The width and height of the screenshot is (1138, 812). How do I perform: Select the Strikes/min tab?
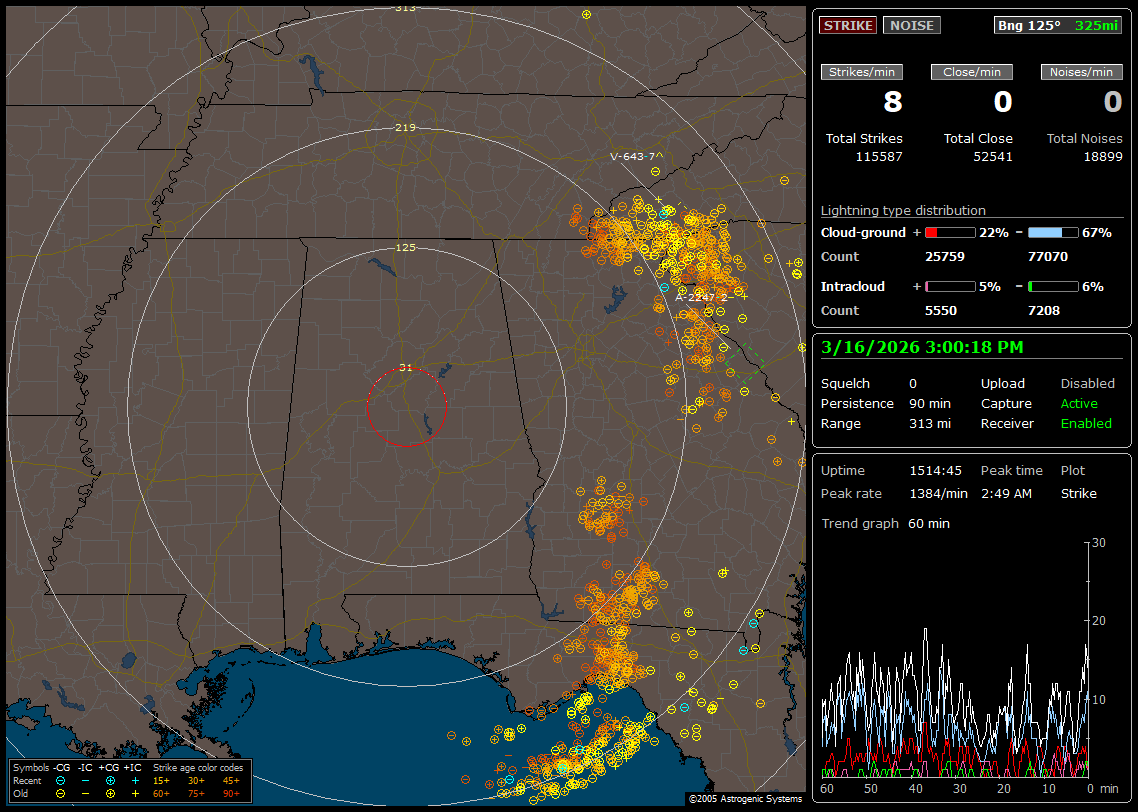click(x=862, y=72)
